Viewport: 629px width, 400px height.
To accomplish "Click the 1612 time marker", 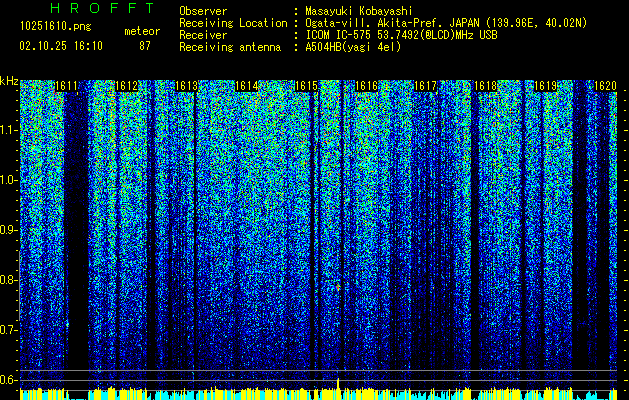I will [x=126, y=86].
